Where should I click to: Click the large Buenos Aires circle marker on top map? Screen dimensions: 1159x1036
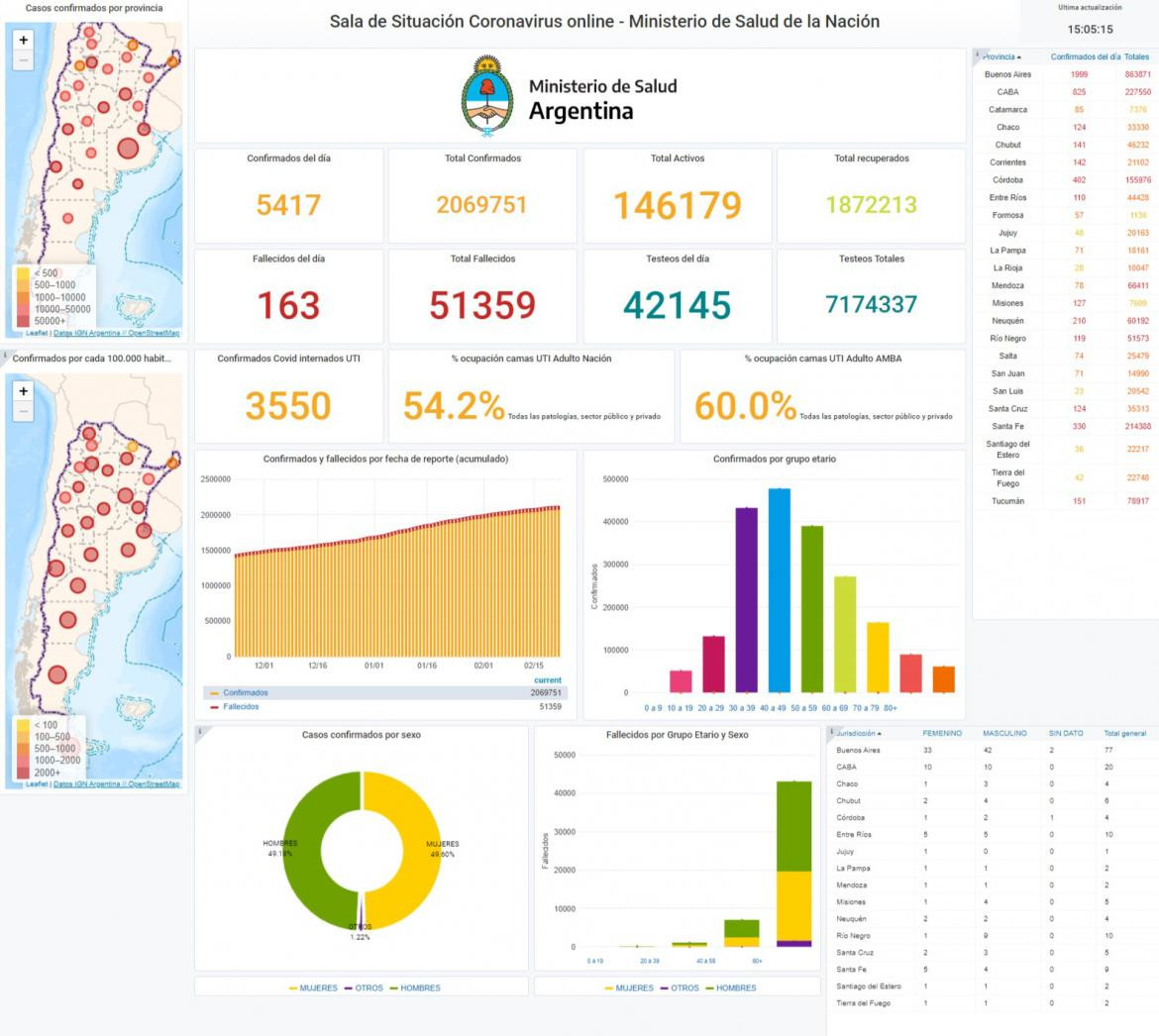pos(128,149)
